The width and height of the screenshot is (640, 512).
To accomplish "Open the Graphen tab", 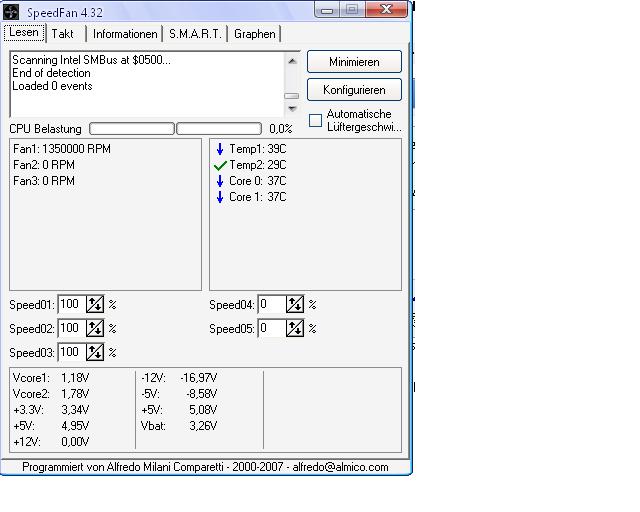I will click(255, 34).
